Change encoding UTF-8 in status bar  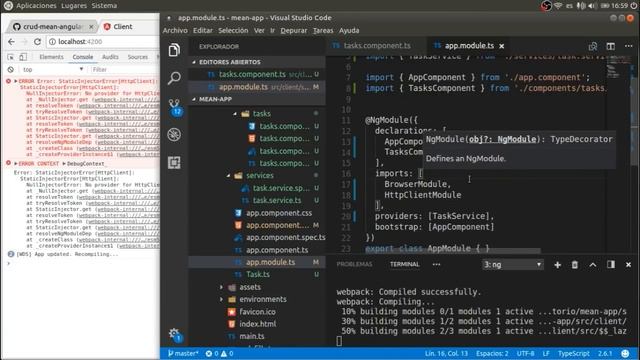tap(525, 353)
